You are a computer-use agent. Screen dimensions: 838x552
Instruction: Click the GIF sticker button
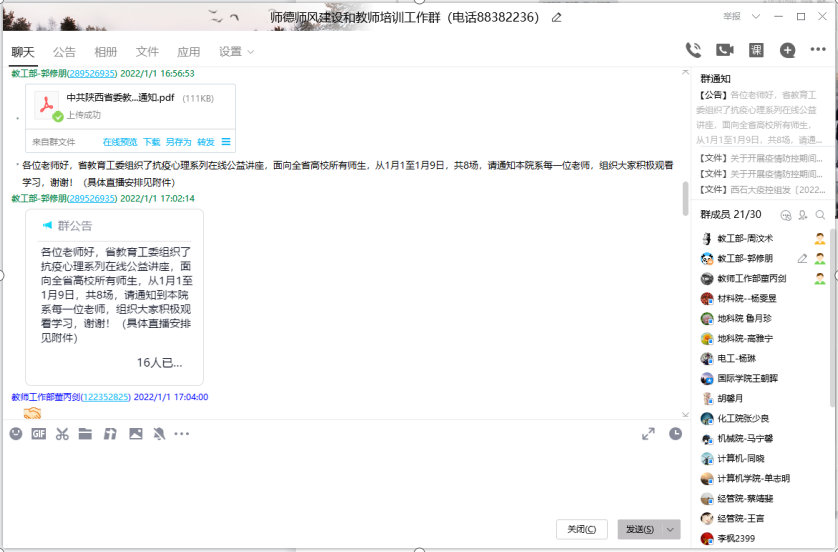click(x=39, y=434)
